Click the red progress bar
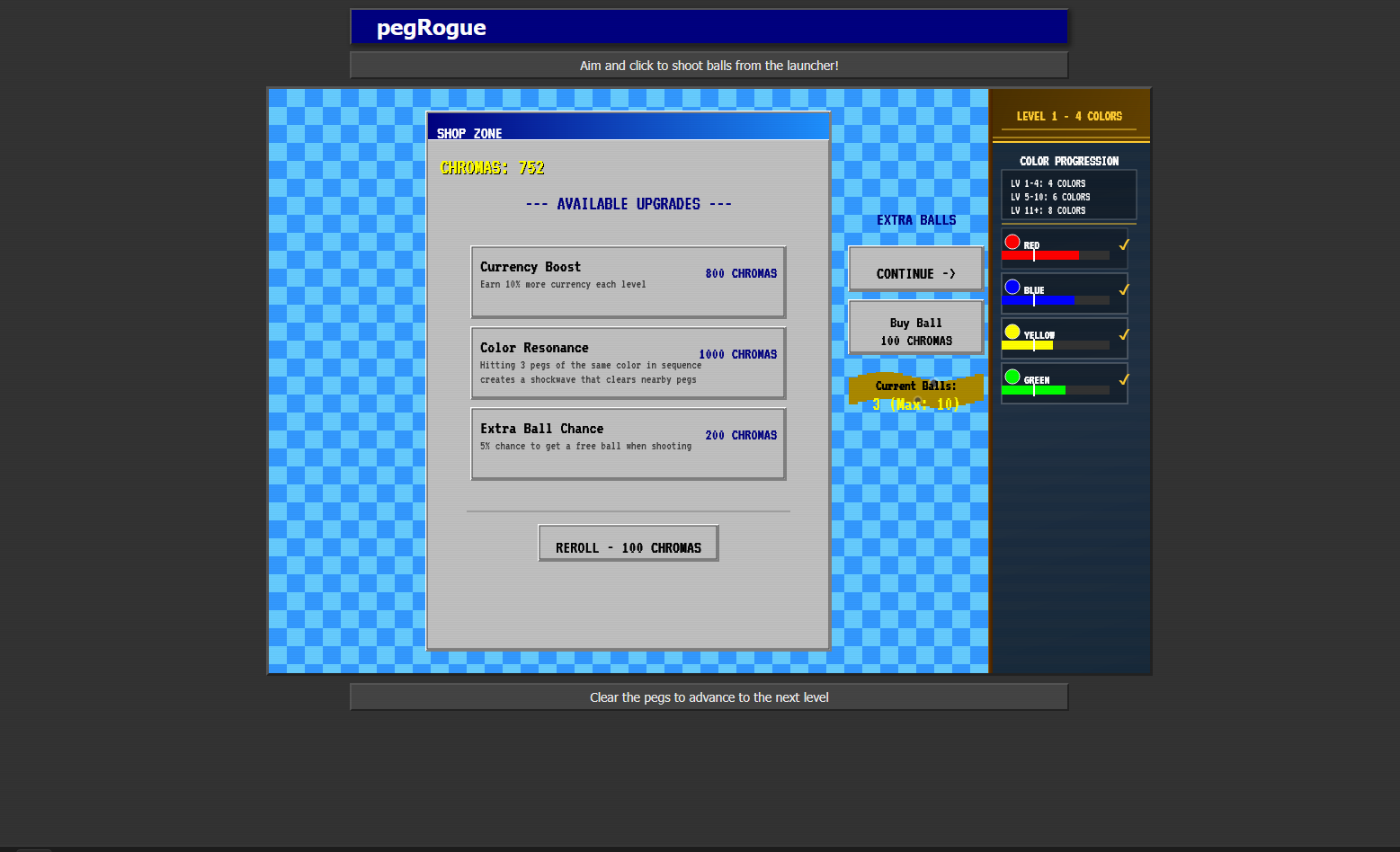1400x852 pixels. pyautogui.click(x=1056, y=255)
